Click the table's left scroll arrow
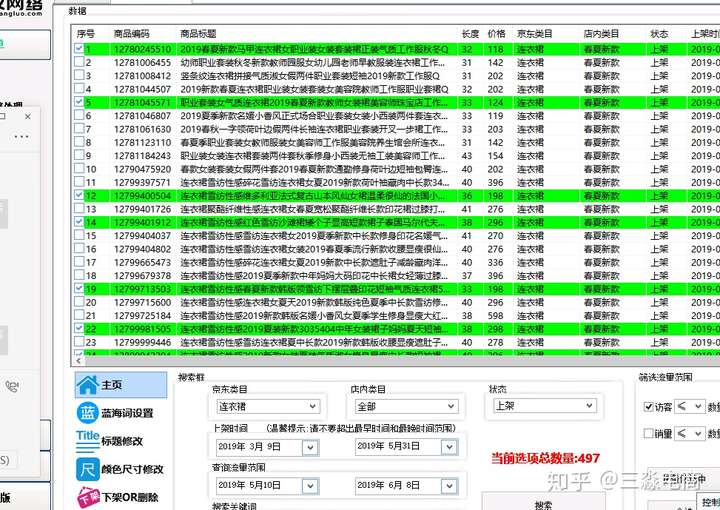 click(x=79, y=361)
